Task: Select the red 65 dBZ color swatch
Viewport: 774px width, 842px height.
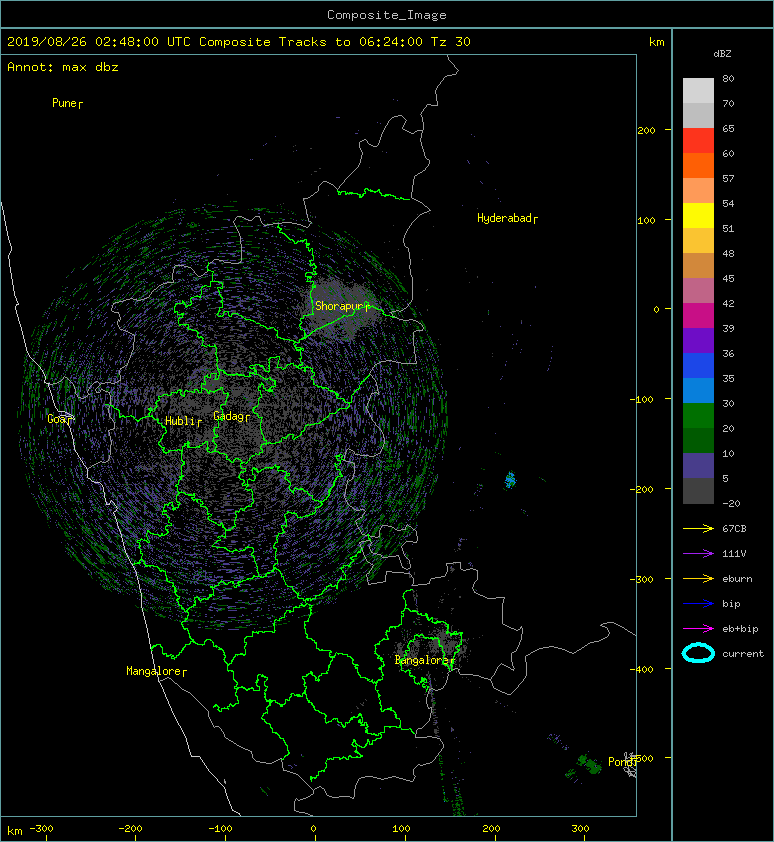Action: [x=698, y=140]
